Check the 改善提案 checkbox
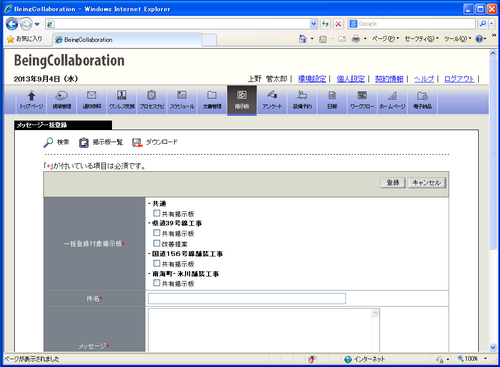Viewport: 500px width, 367px height. point(156,243)
